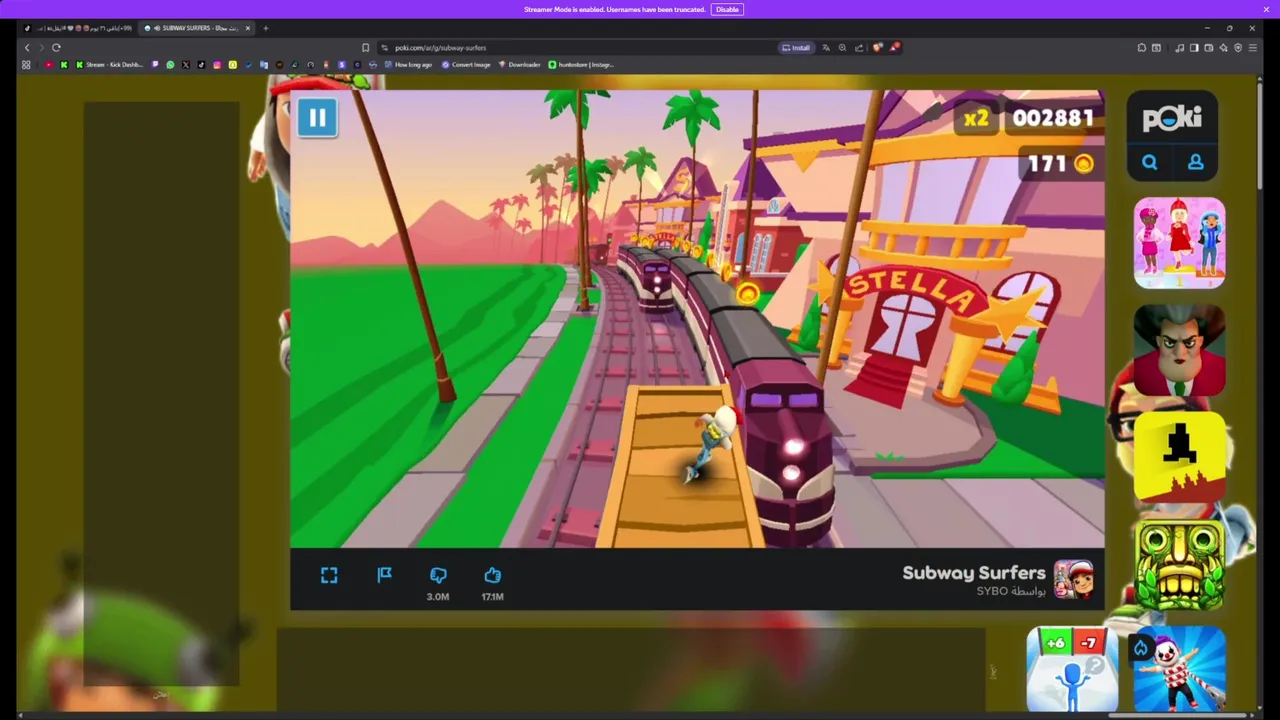Open the huntostore Instagram bookmark
1280x720 pixels.
coord(581,65)
